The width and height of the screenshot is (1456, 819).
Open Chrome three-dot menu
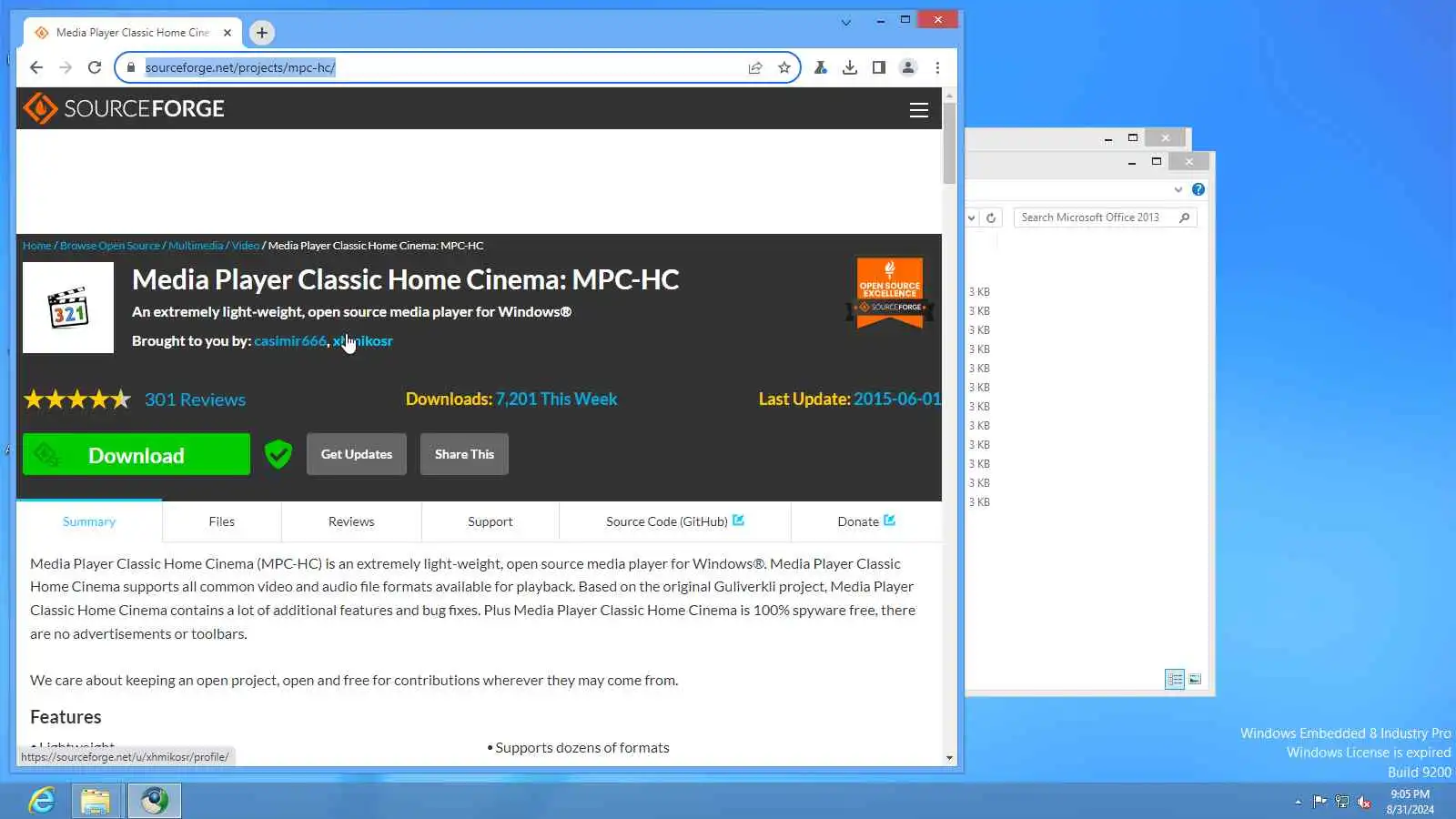[937, 67]
